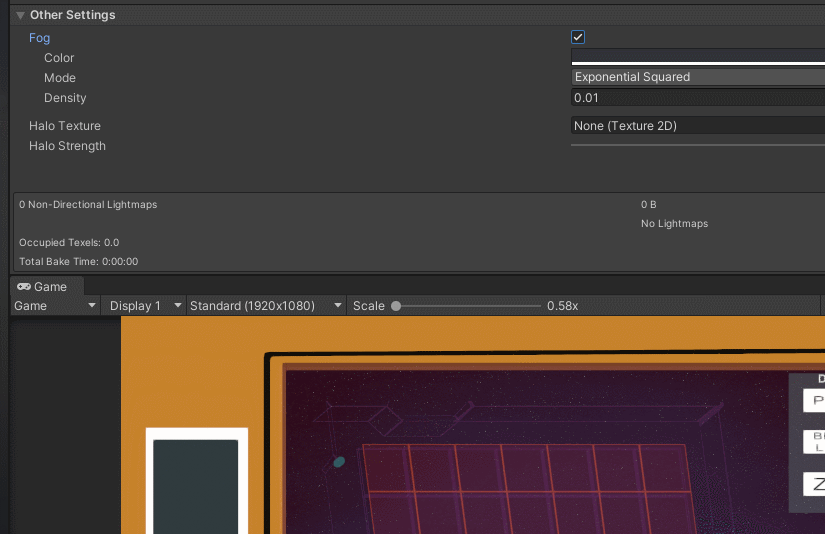This screenshot has width=825, height=534.
Task: Click the dark card with white frame
Action: [196, 481]
